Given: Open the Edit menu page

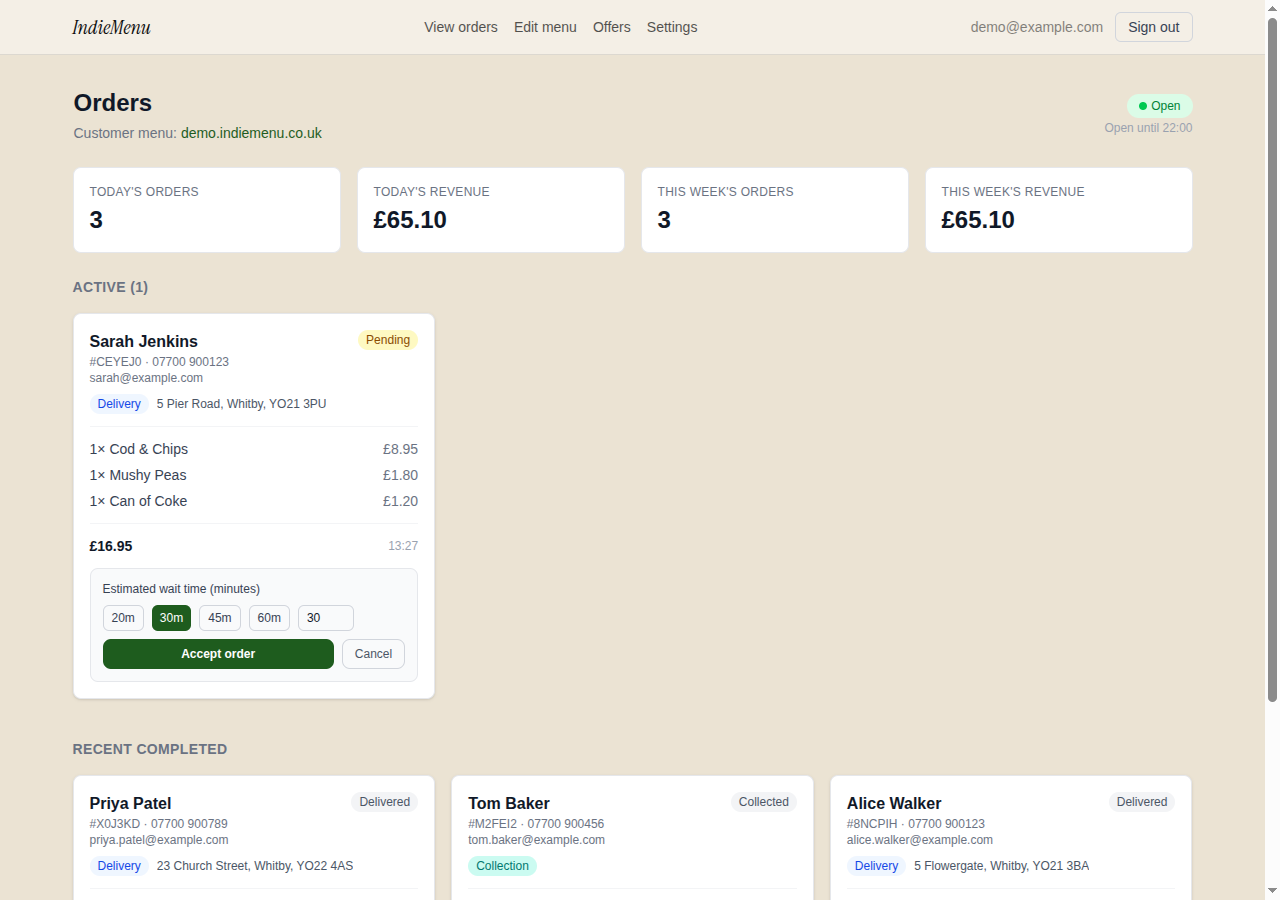Looking at the screenshot, I should click(545, 27).
